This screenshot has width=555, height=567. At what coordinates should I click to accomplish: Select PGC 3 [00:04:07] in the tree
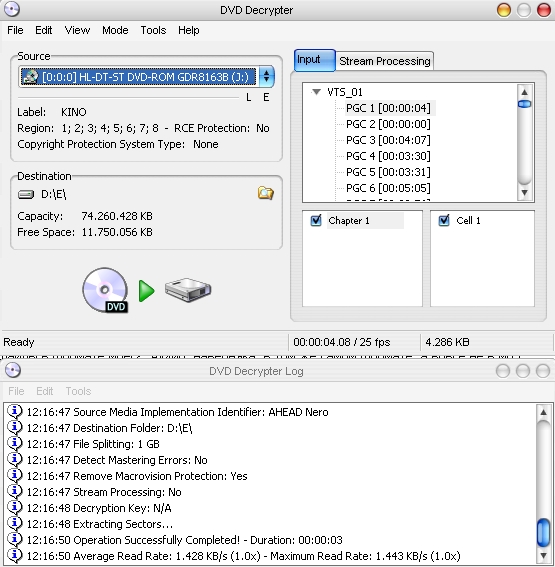tap(388, 140)
